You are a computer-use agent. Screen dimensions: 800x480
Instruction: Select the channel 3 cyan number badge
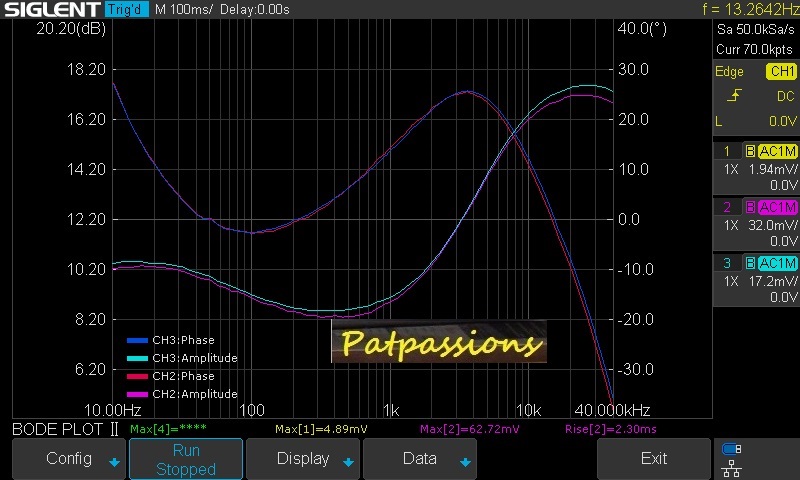tap(727, 263)
